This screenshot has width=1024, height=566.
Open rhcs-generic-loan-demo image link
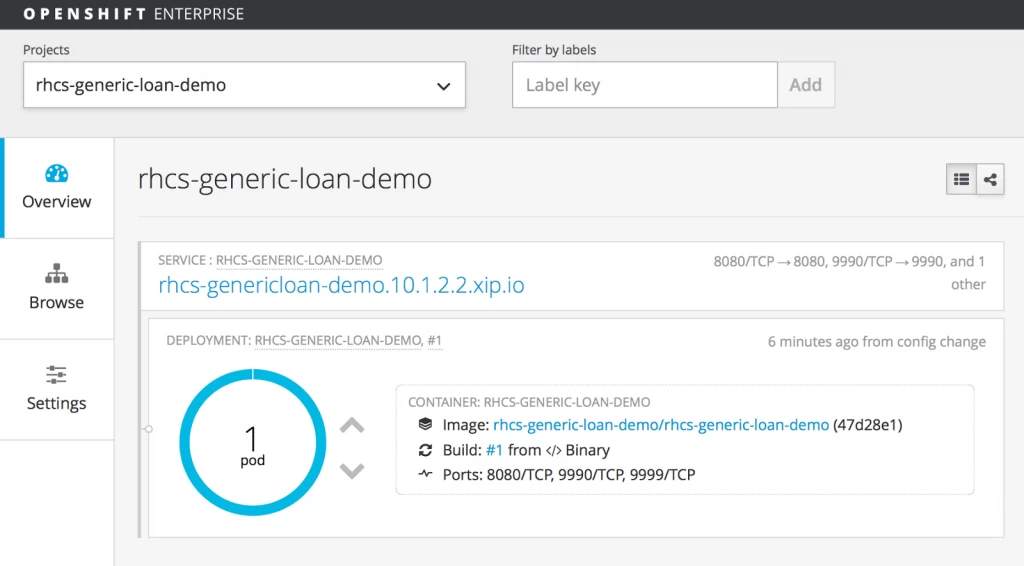coord(661,425)
